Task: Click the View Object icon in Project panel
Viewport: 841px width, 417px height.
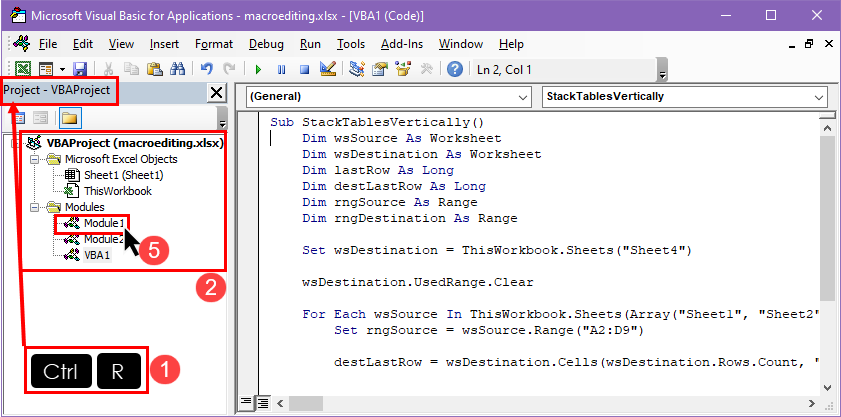Action: (41, 119)
